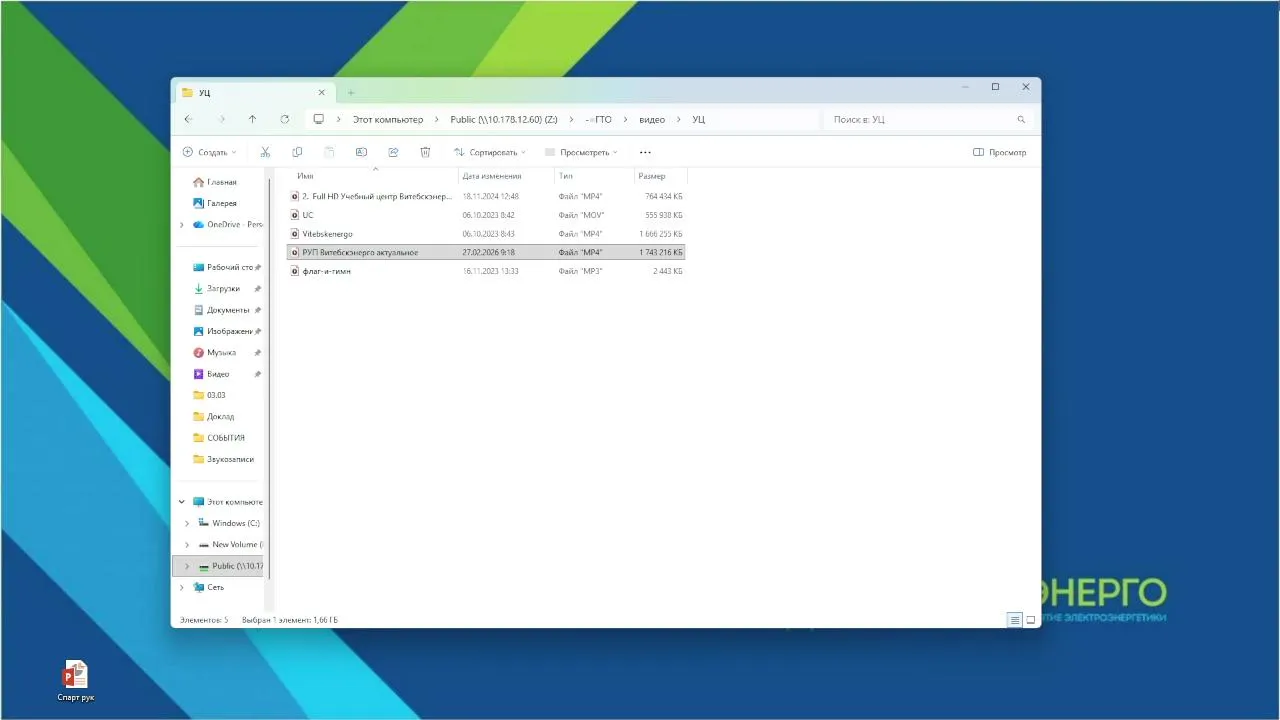Screen dimensions: 1280x720
Task: Sort by the Дата изменения column header
Action: coord(506,176)
